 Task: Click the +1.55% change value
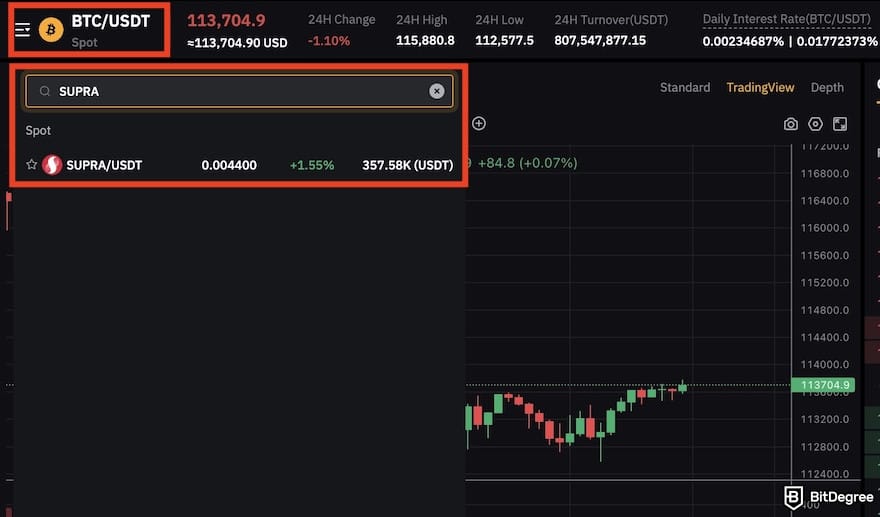(312, 165)
